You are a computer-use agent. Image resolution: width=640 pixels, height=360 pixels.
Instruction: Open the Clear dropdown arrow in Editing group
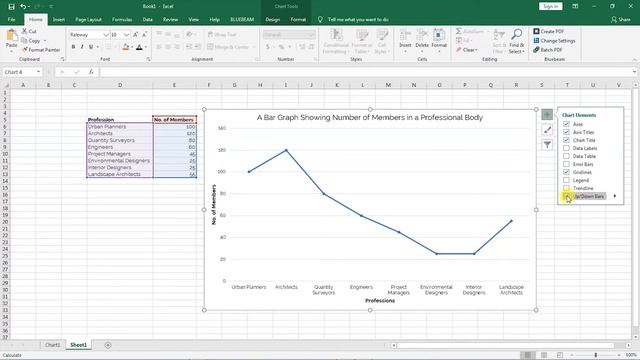[476, 50]
